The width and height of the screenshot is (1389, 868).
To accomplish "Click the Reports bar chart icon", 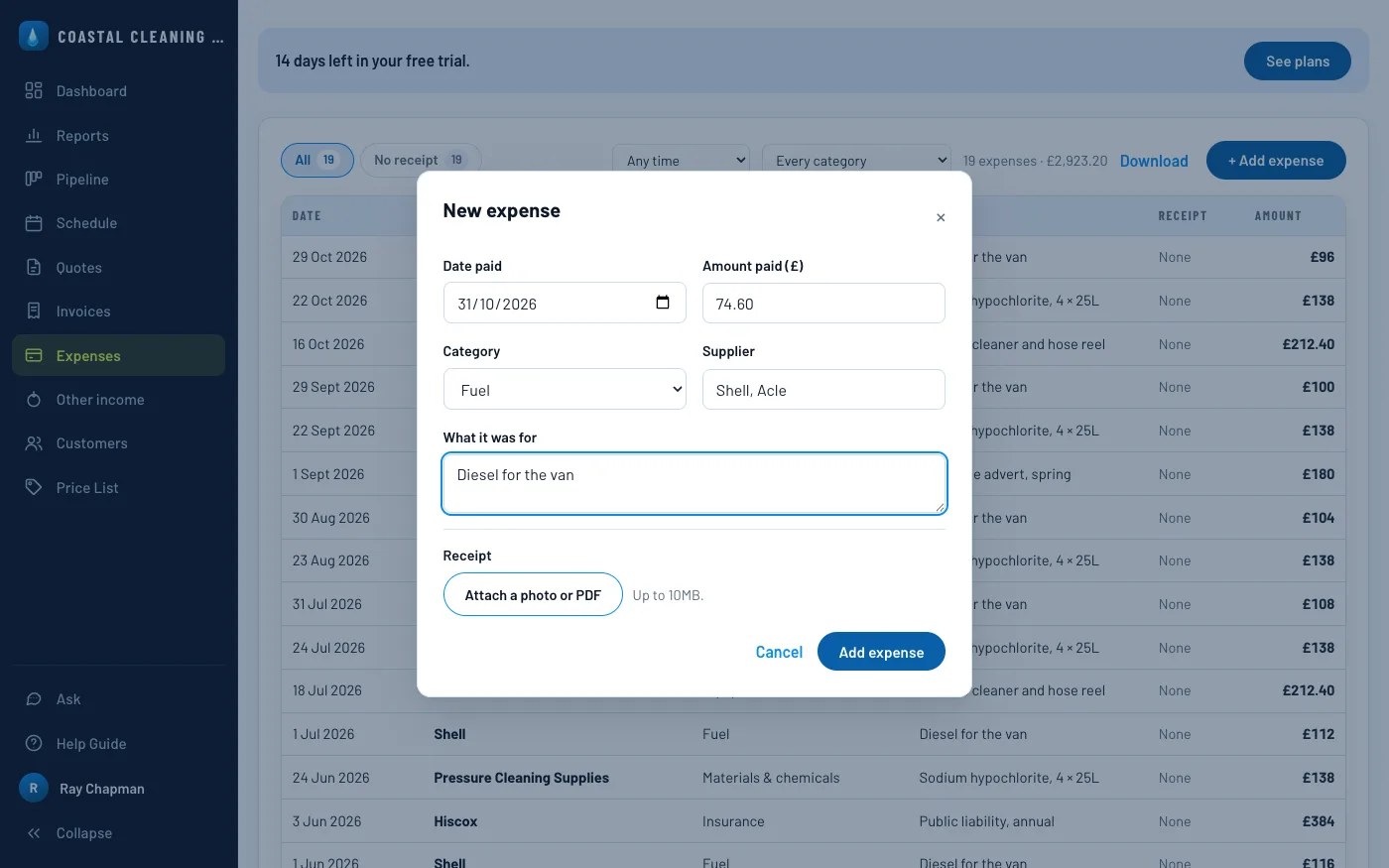I will point(34,136).
